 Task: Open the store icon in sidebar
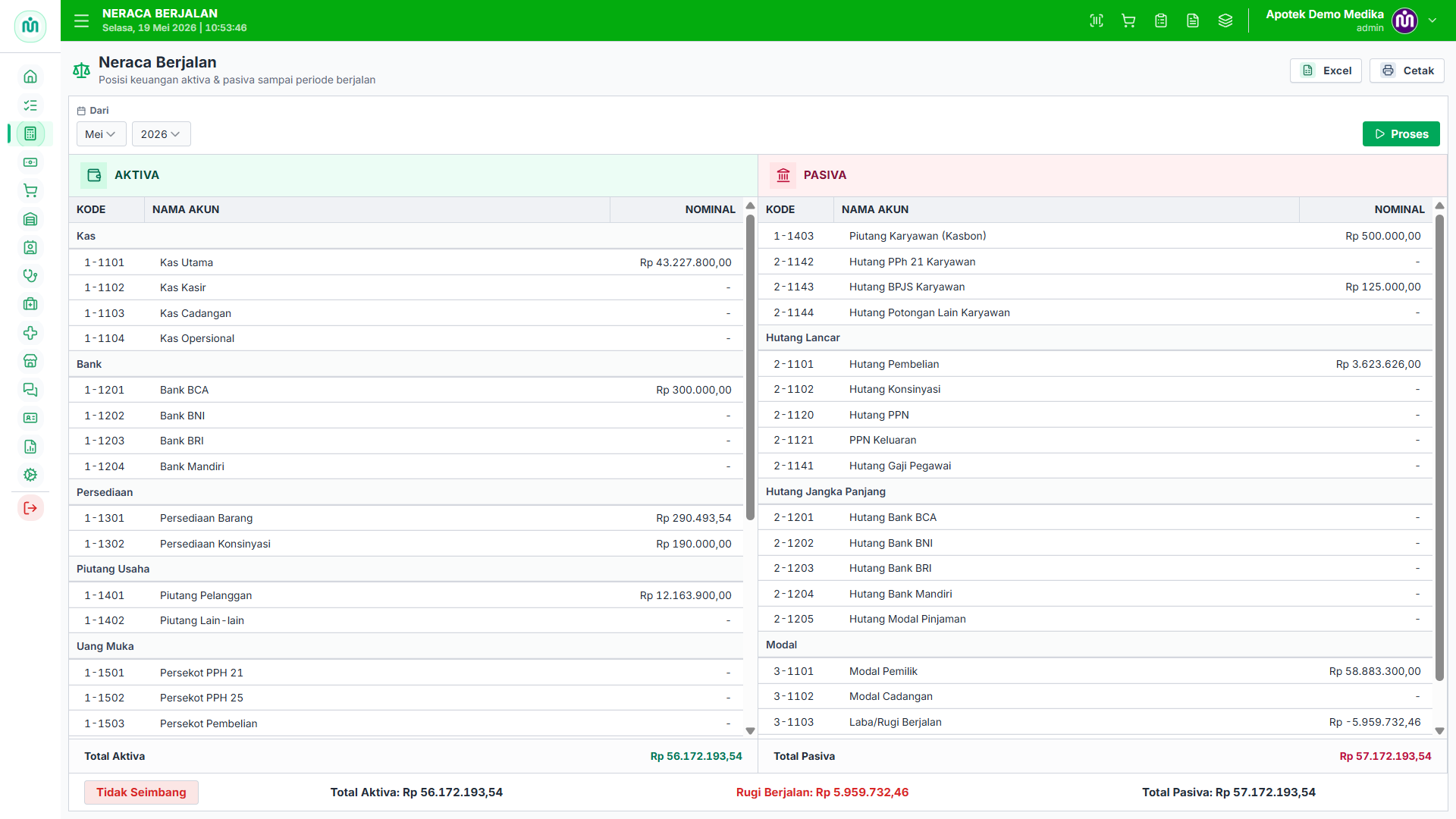[x=30, y=361]
